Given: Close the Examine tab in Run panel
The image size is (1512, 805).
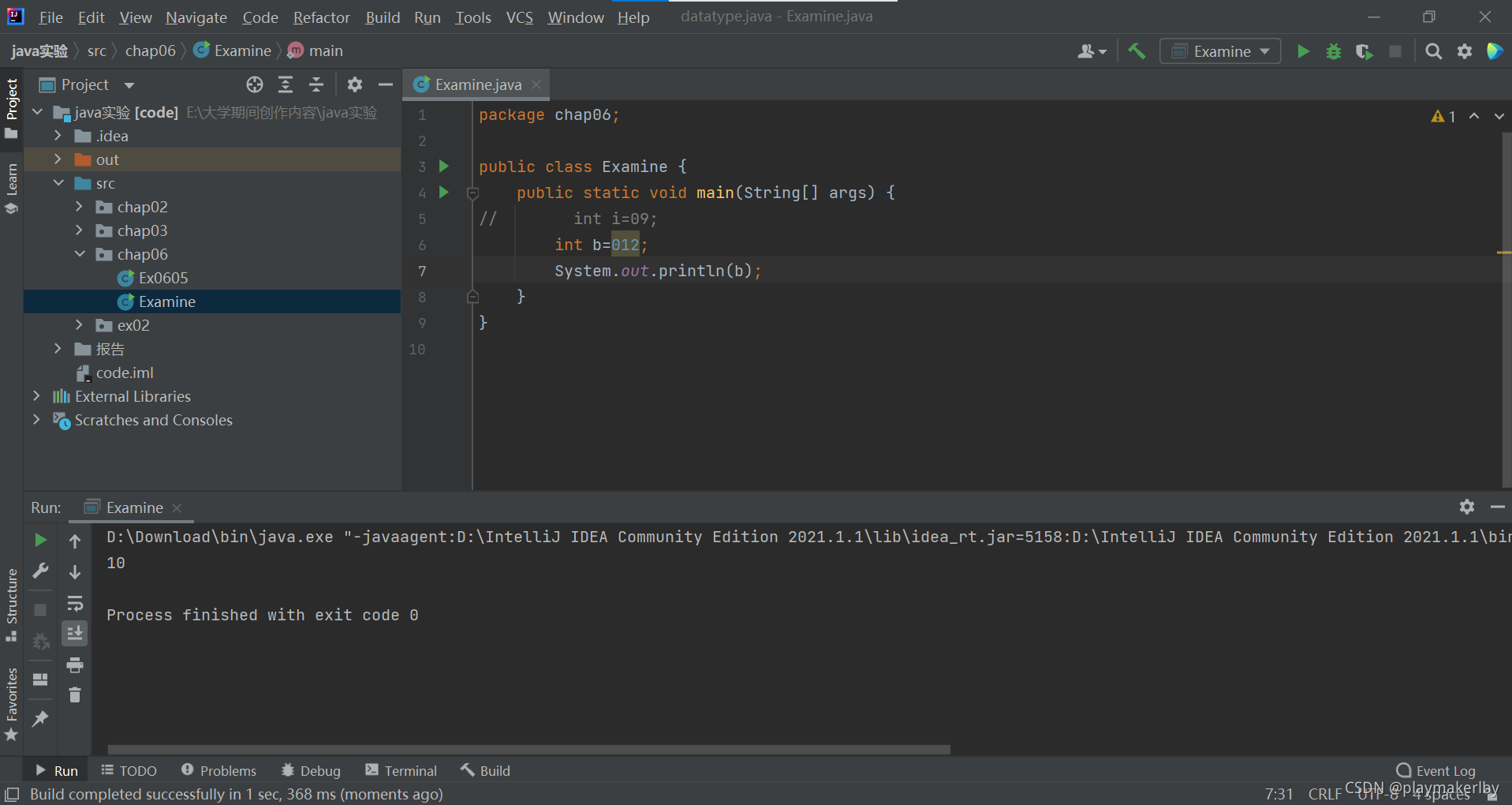Looking at the screenshot, I should pos(177,508).
